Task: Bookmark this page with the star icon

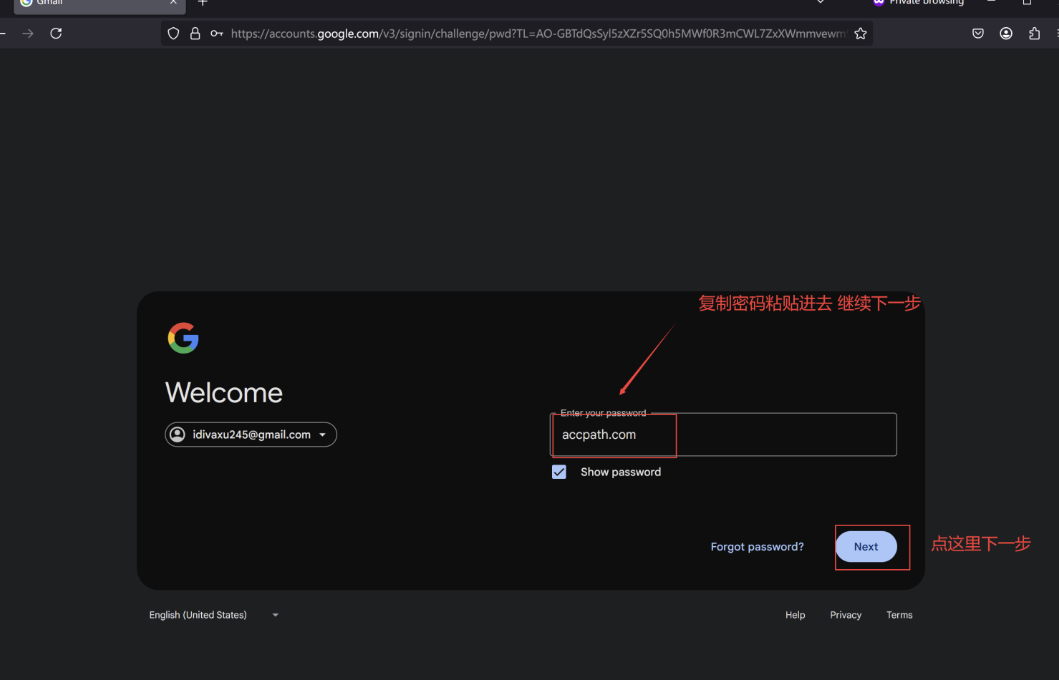Action: pos(860,33)
